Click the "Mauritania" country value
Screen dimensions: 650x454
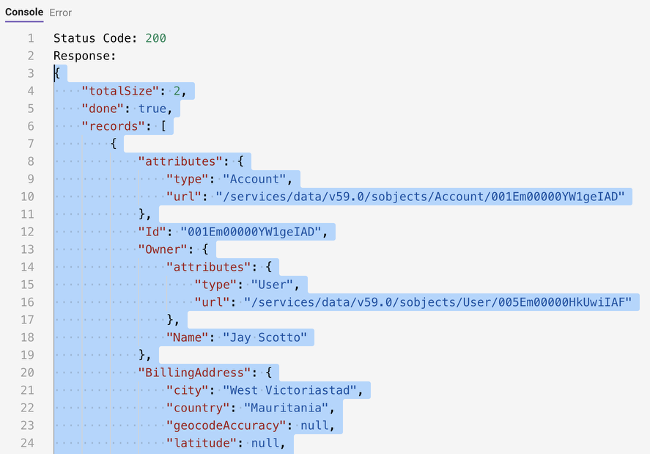tap(286, 408)
